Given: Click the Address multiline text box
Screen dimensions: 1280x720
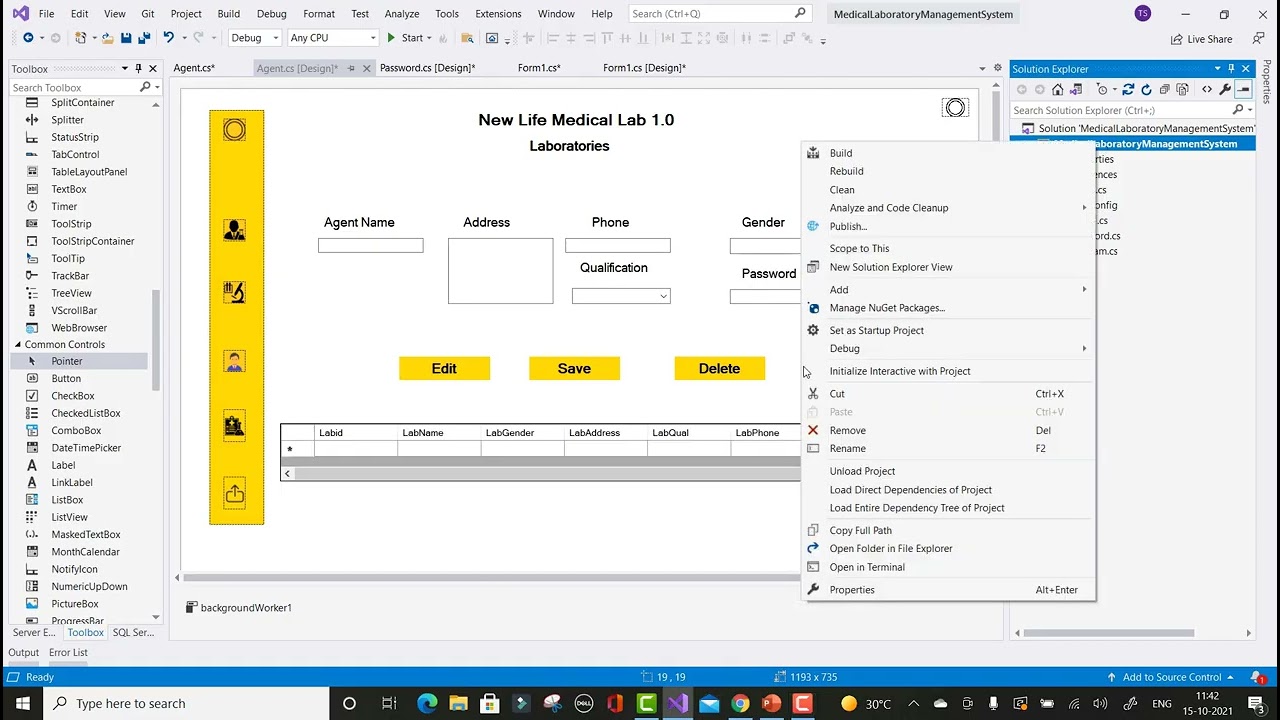Looking at the screenshot, I should pos(500,271).
